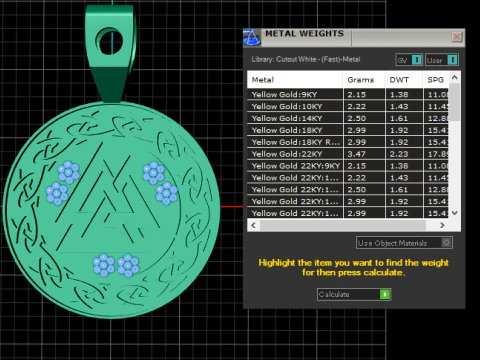Click the down arrow of the vertical scrollbar

pos(455,213)
